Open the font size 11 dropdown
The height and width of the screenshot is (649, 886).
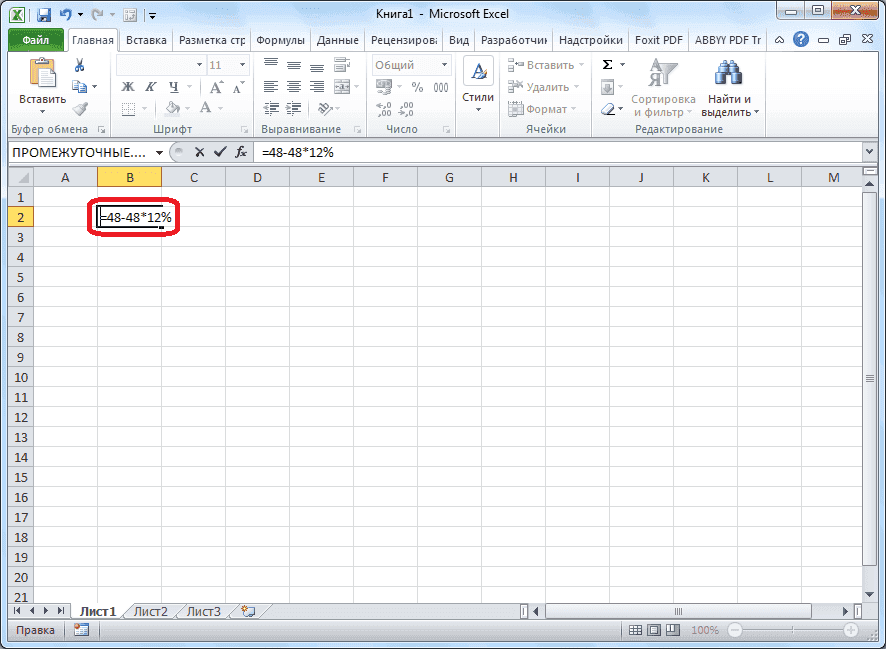click(x=242, y=65)
